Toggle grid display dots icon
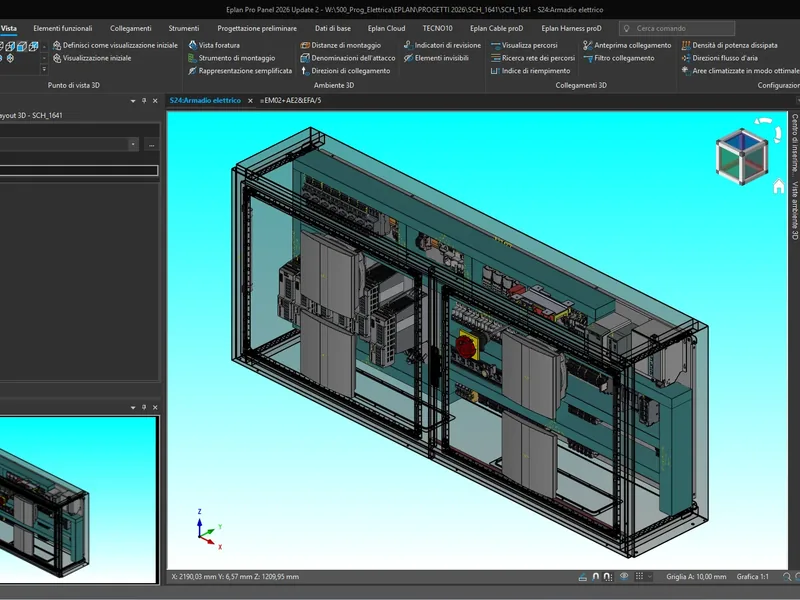The height and width of the screenshot is (600, 800). [x=639, y=577]
